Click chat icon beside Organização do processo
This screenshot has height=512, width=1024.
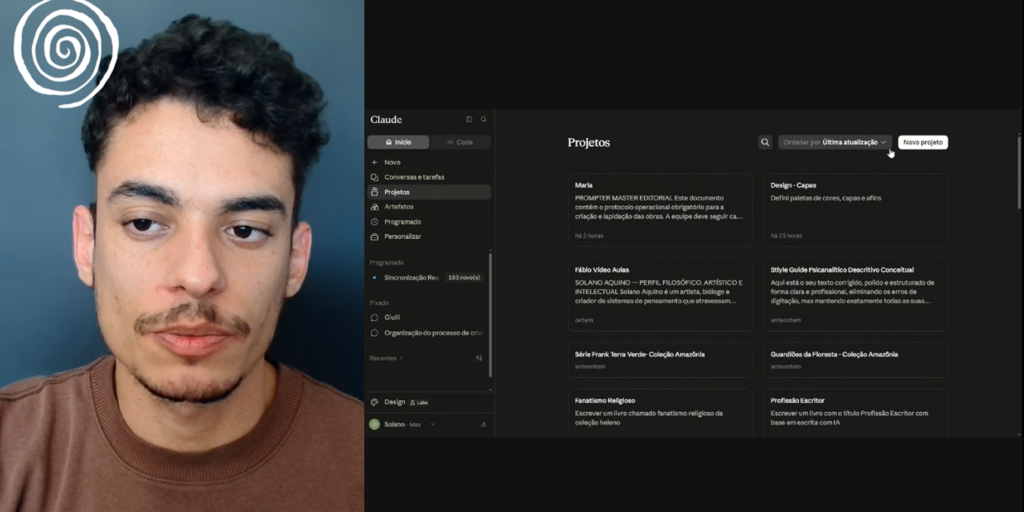click(374, 332)
